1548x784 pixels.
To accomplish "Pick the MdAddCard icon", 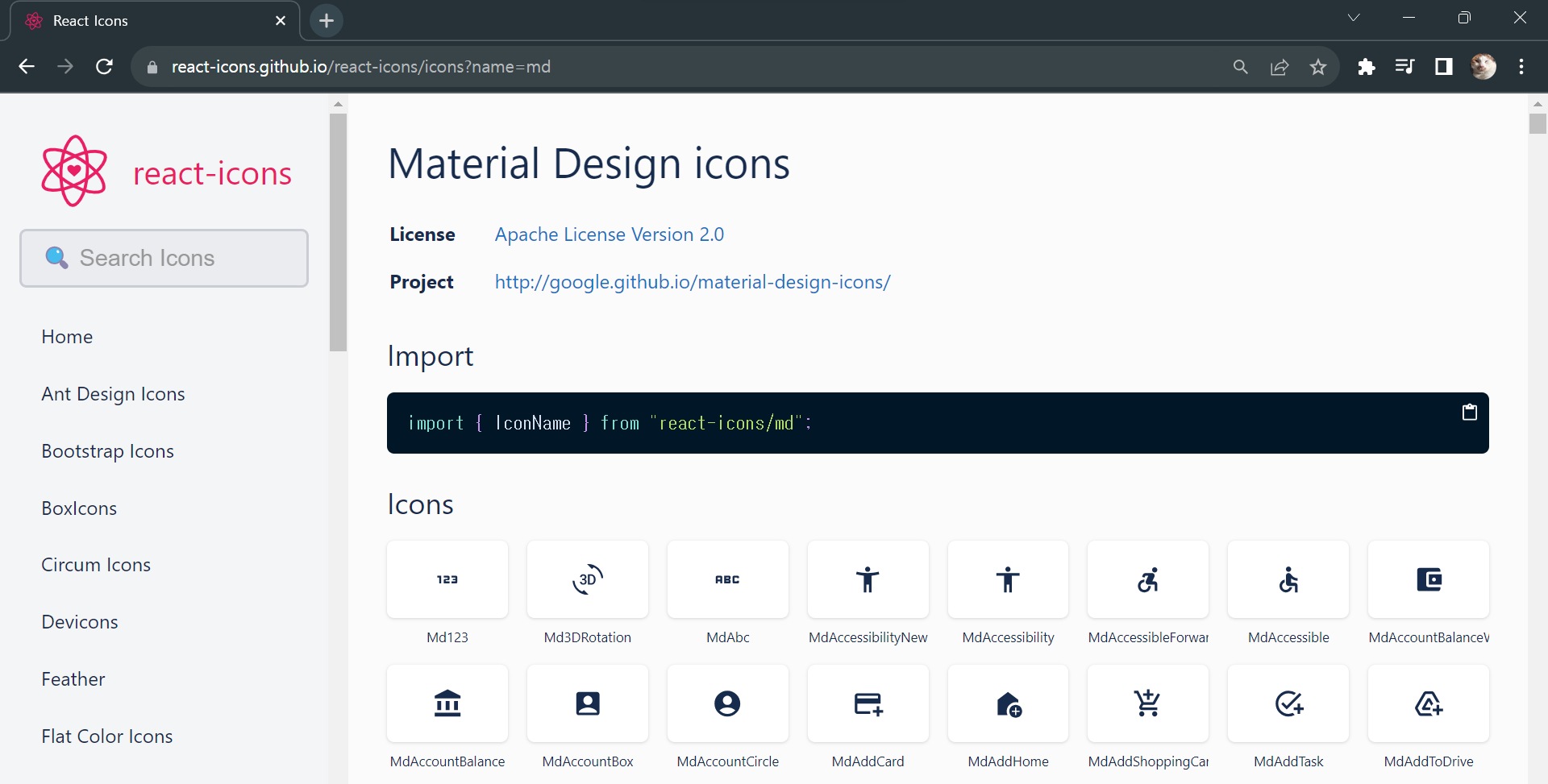I will pyautogui.click(x=868, y=703).
